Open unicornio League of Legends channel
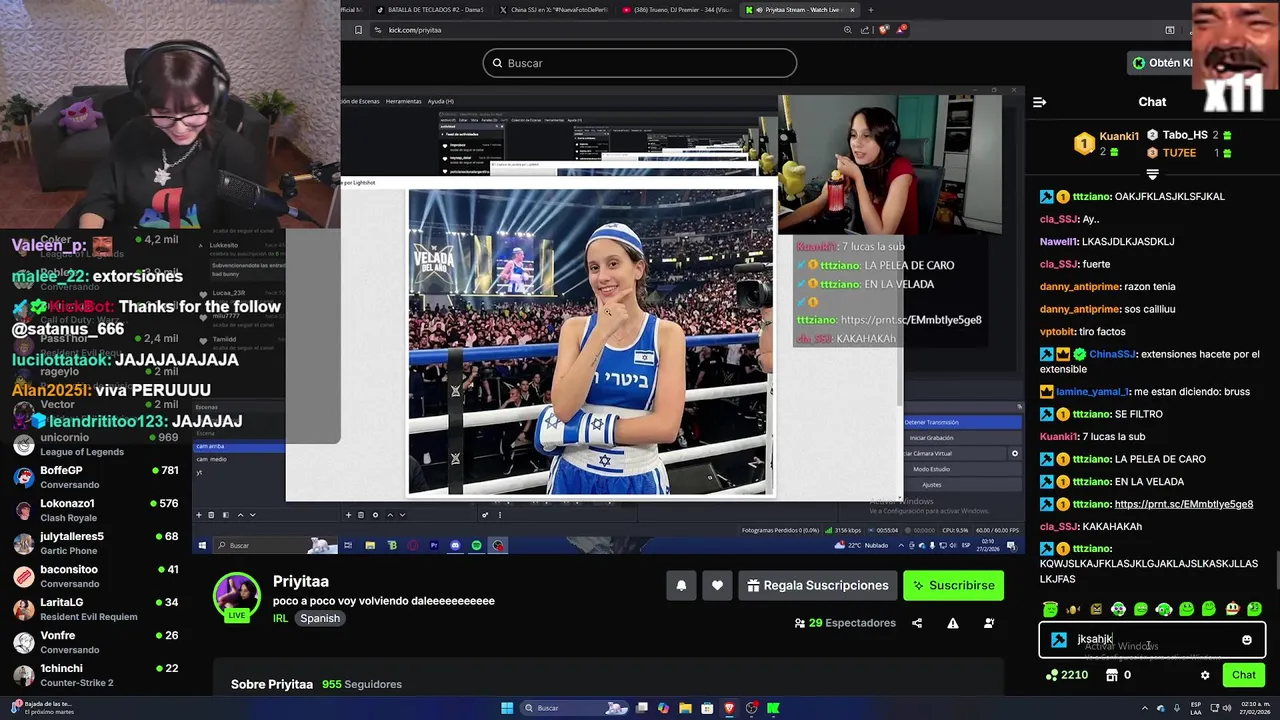This screenshot has width=1280, height=720. pyautogui.click(x=96, y=444)
